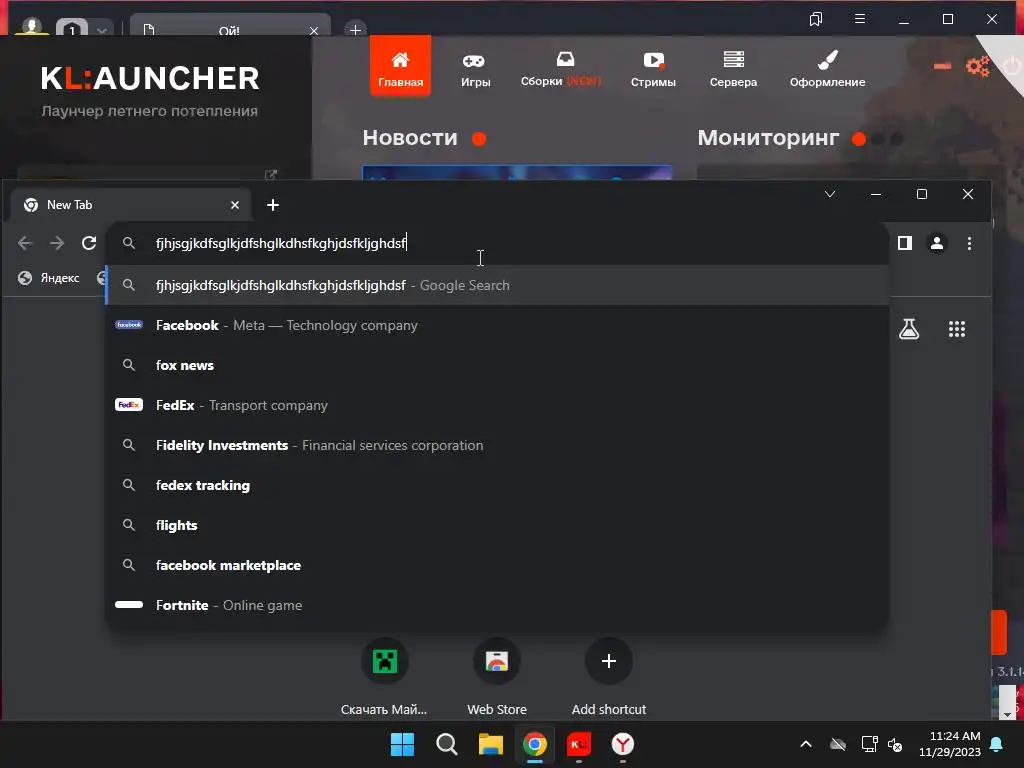Open the Сборки tab in KLauncher
Image resolution: width=1024 pixels, height=768 pixels.
560,69
